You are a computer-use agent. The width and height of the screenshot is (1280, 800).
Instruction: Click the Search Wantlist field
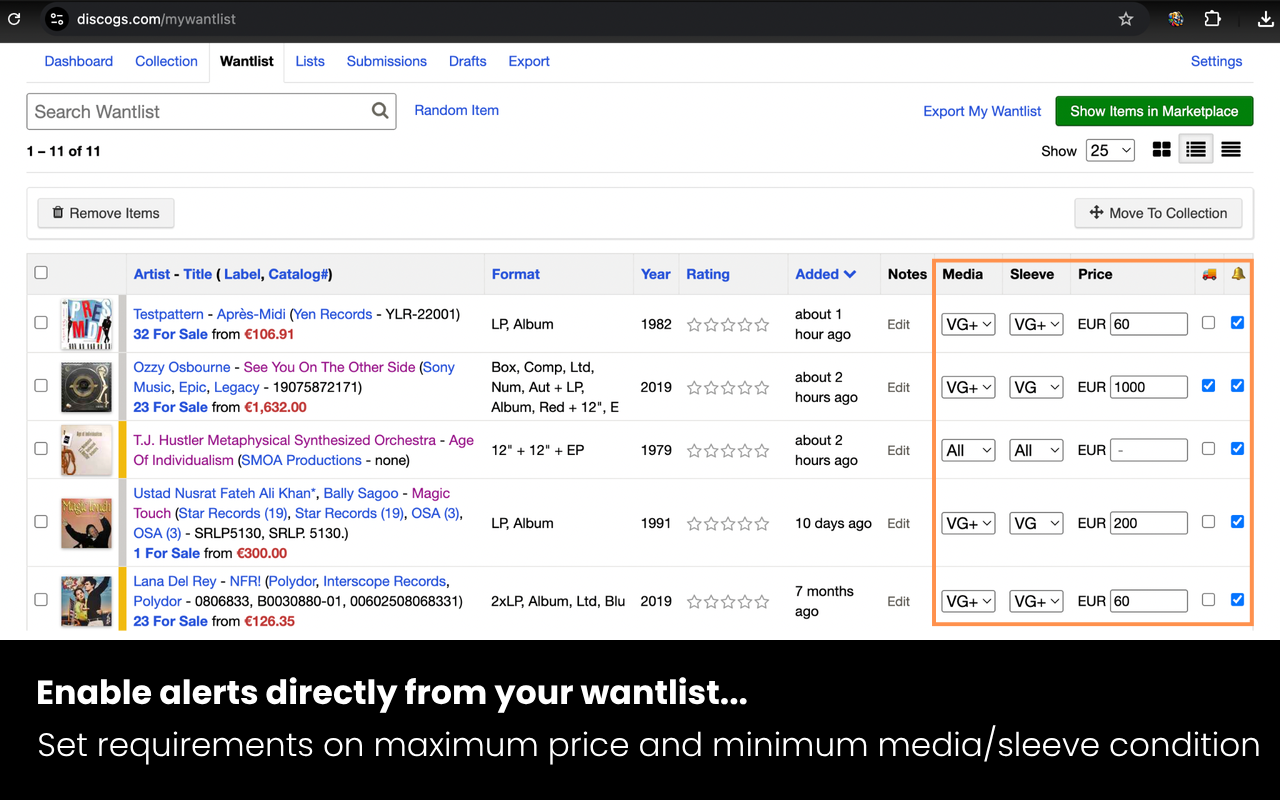(211, 111)
